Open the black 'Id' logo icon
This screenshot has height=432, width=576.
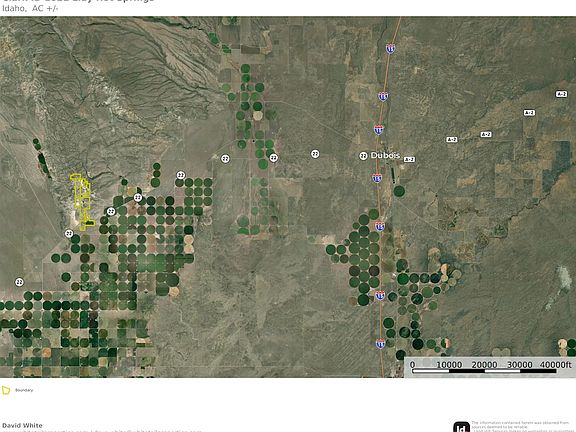click(461, 427)
